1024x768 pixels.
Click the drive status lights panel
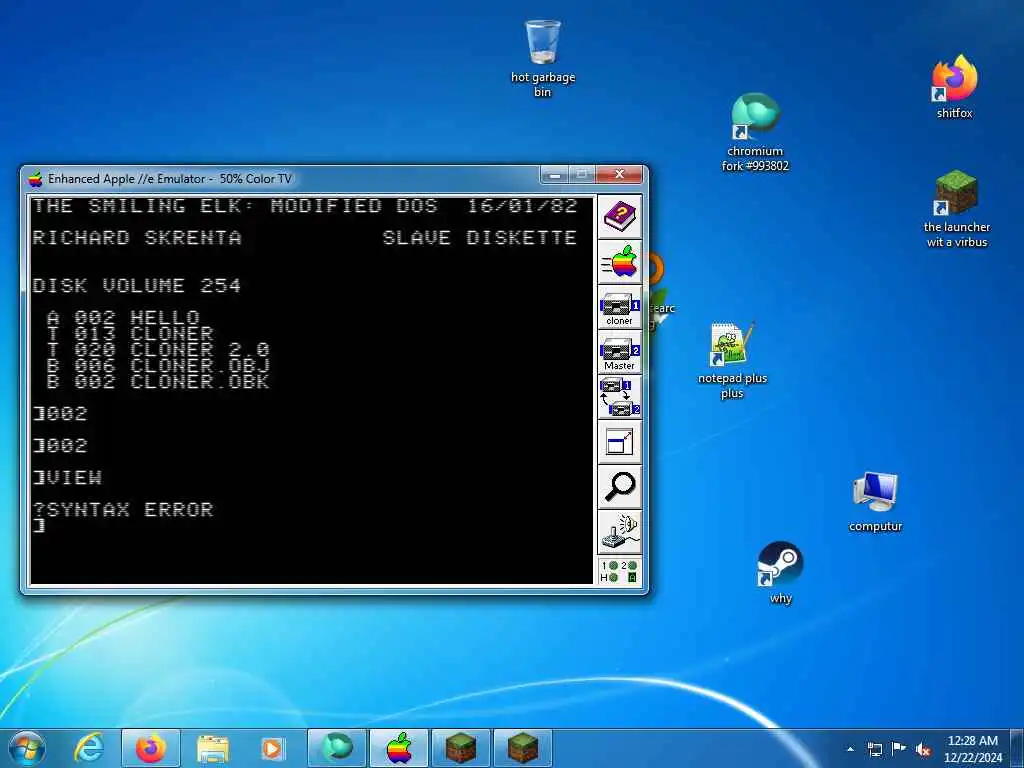click(619, 571)
